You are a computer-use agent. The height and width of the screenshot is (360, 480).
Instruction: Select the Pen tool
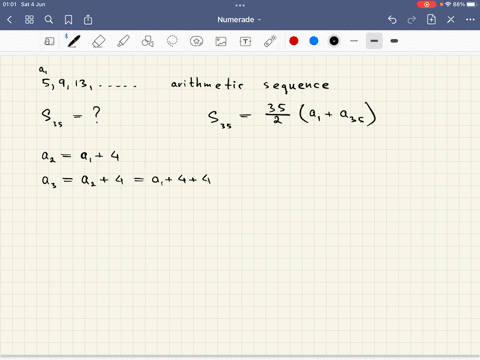pyautogui.click(x=73, y=41)
